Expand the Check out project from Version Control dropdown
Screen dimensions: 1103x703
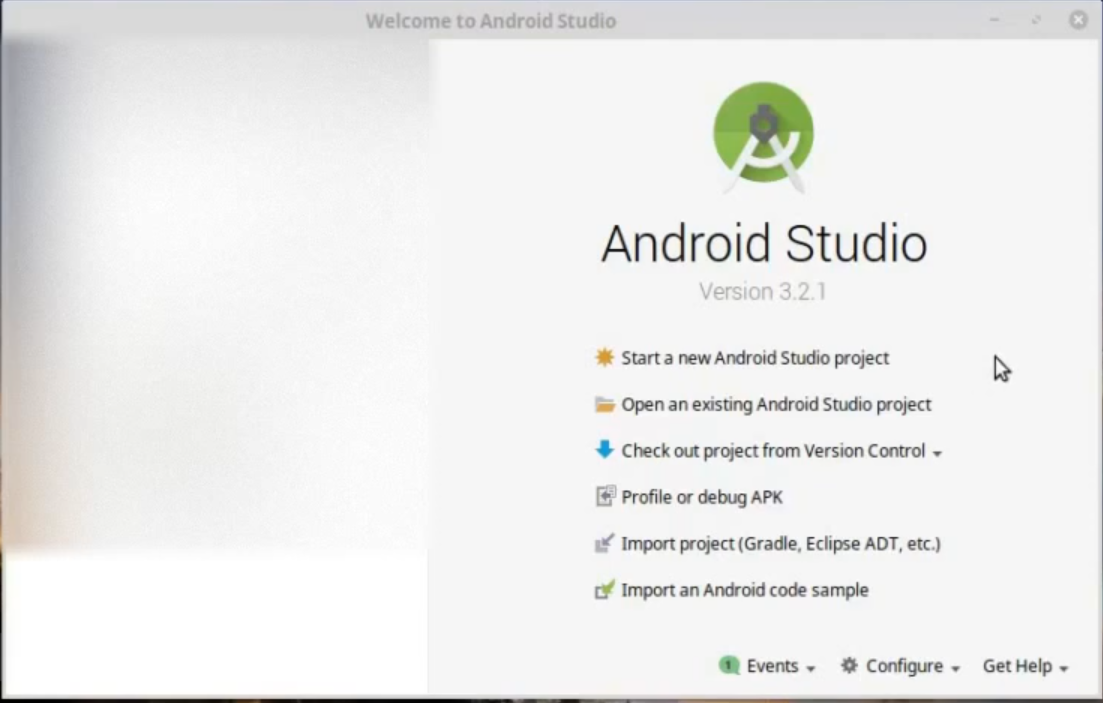[937, 452]
